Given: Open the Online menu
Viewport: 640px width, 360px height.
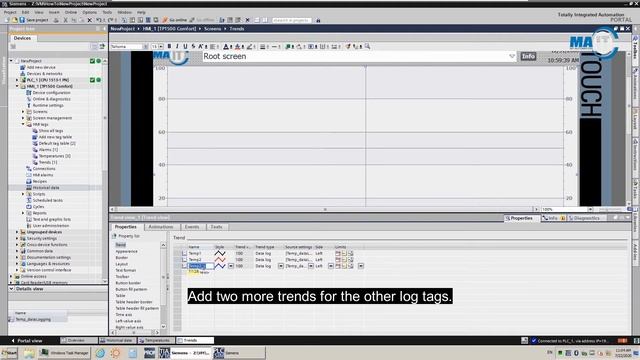Looking at the screenshot, I should pyautogui.click(x=71, y=12).
